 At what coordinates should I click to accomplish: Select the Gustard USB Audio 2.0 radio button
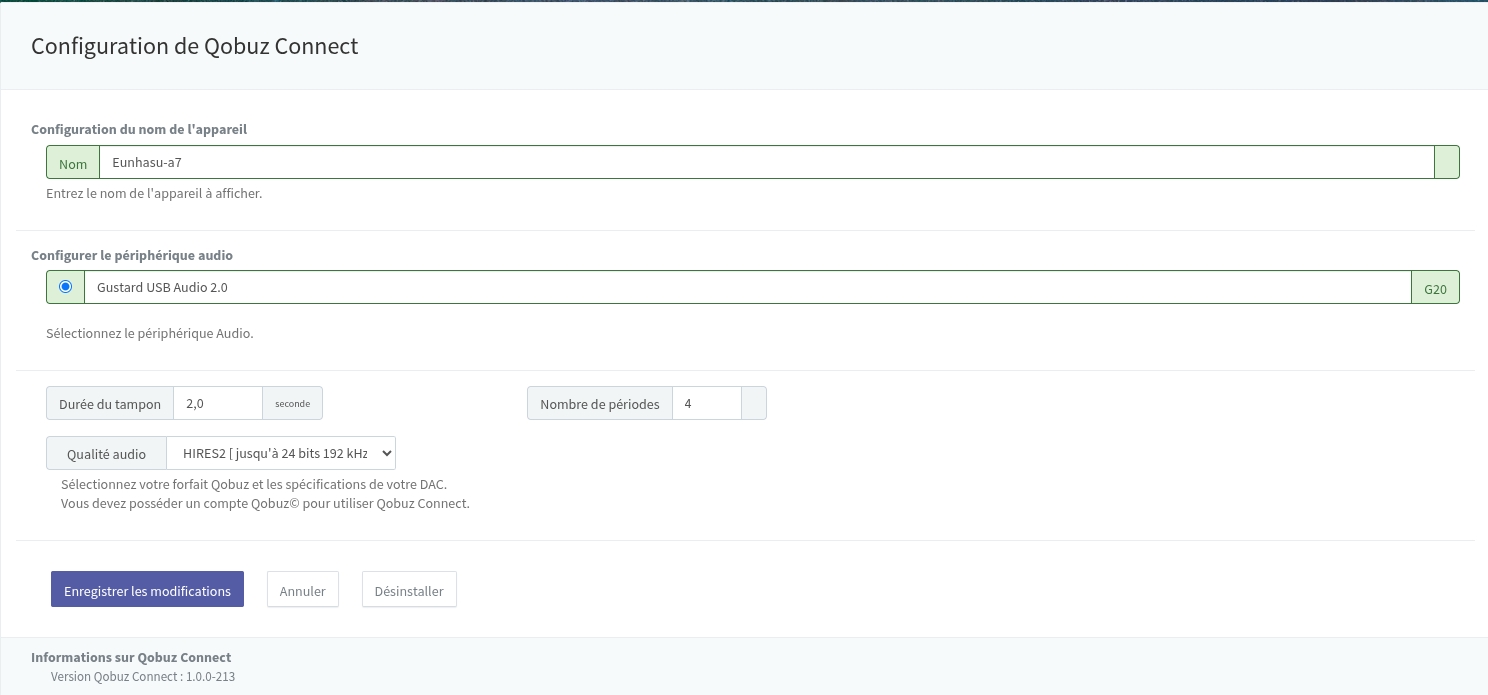coord(66,287)
